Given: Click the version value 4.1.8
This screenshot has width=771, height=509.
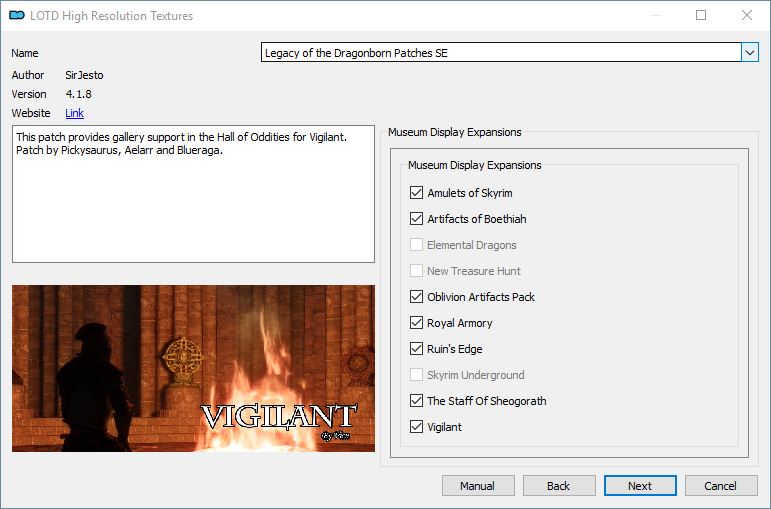Looking at the screenshot, I should (x=79, y=94).
